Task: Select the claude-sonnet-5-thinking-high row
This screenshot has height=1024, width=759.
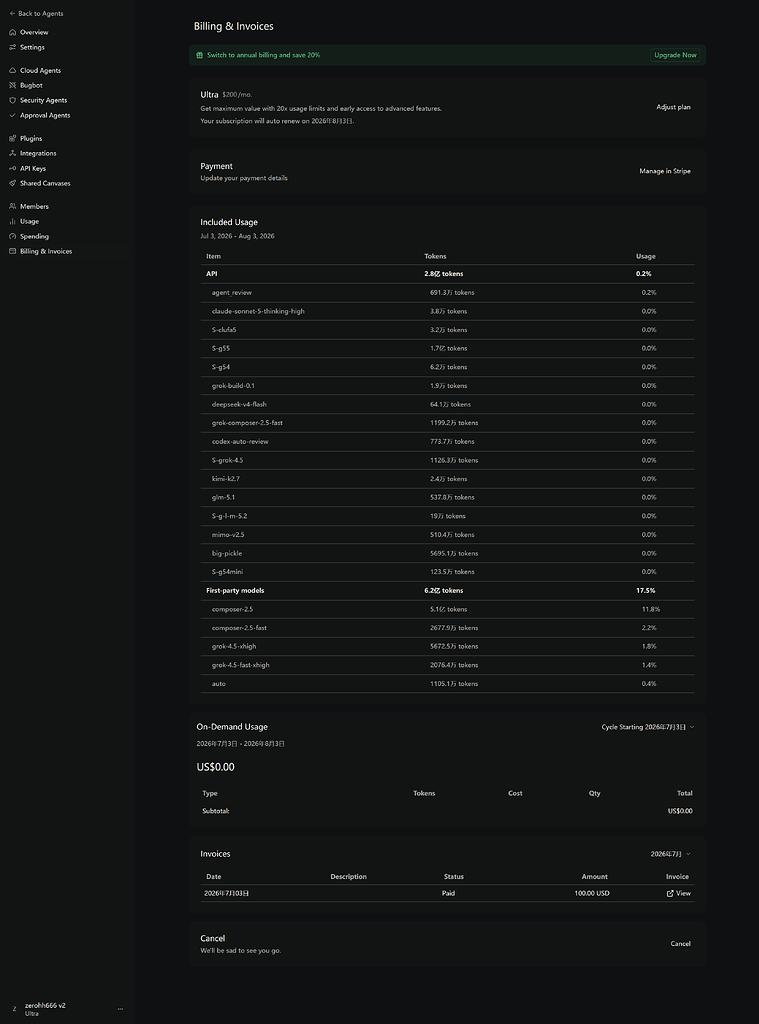Action: (447, 312)
